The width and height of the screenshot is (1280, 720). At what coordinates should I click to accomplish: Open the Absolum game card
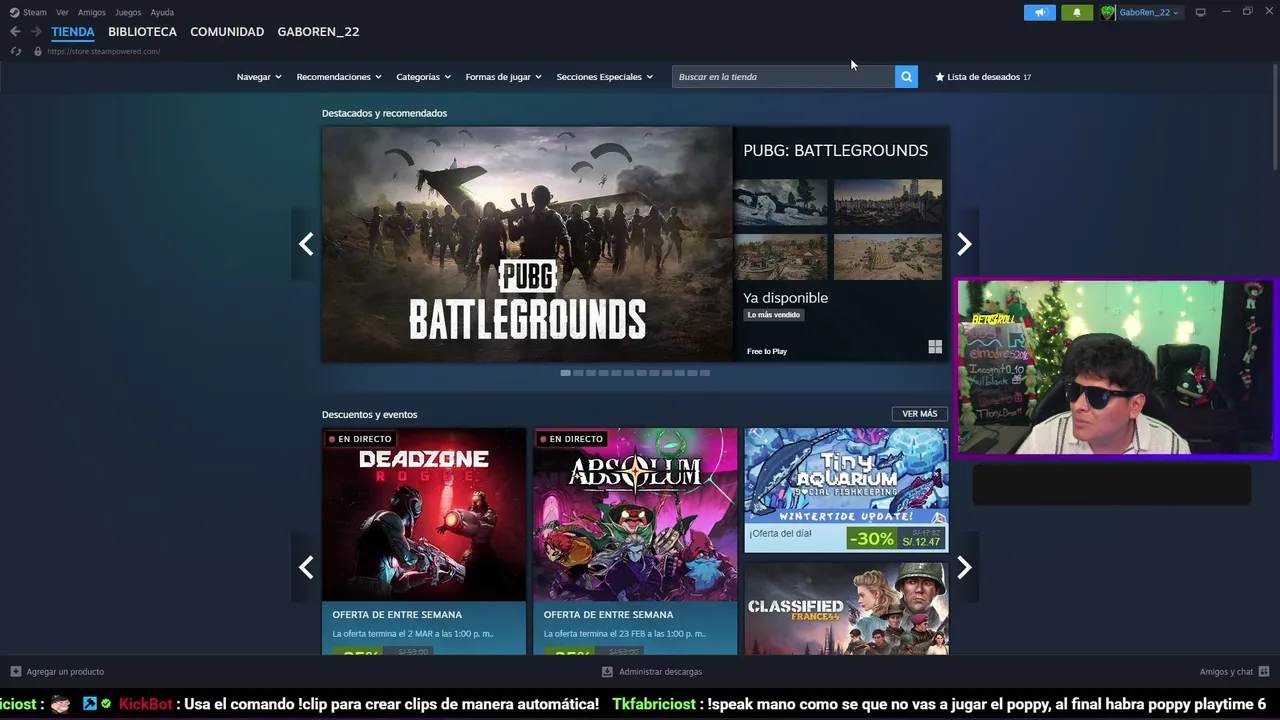click(635, 541)
